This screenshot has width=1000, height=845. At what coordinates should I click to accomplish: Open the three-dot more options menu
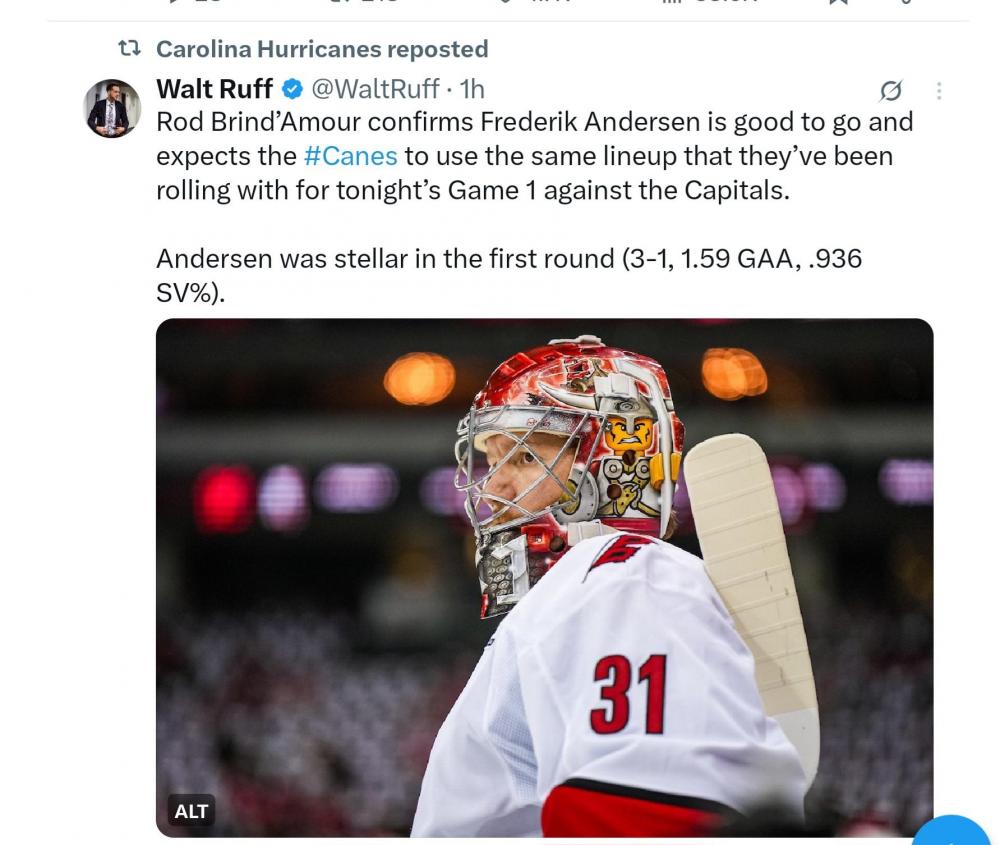click(x=938, y=91)
